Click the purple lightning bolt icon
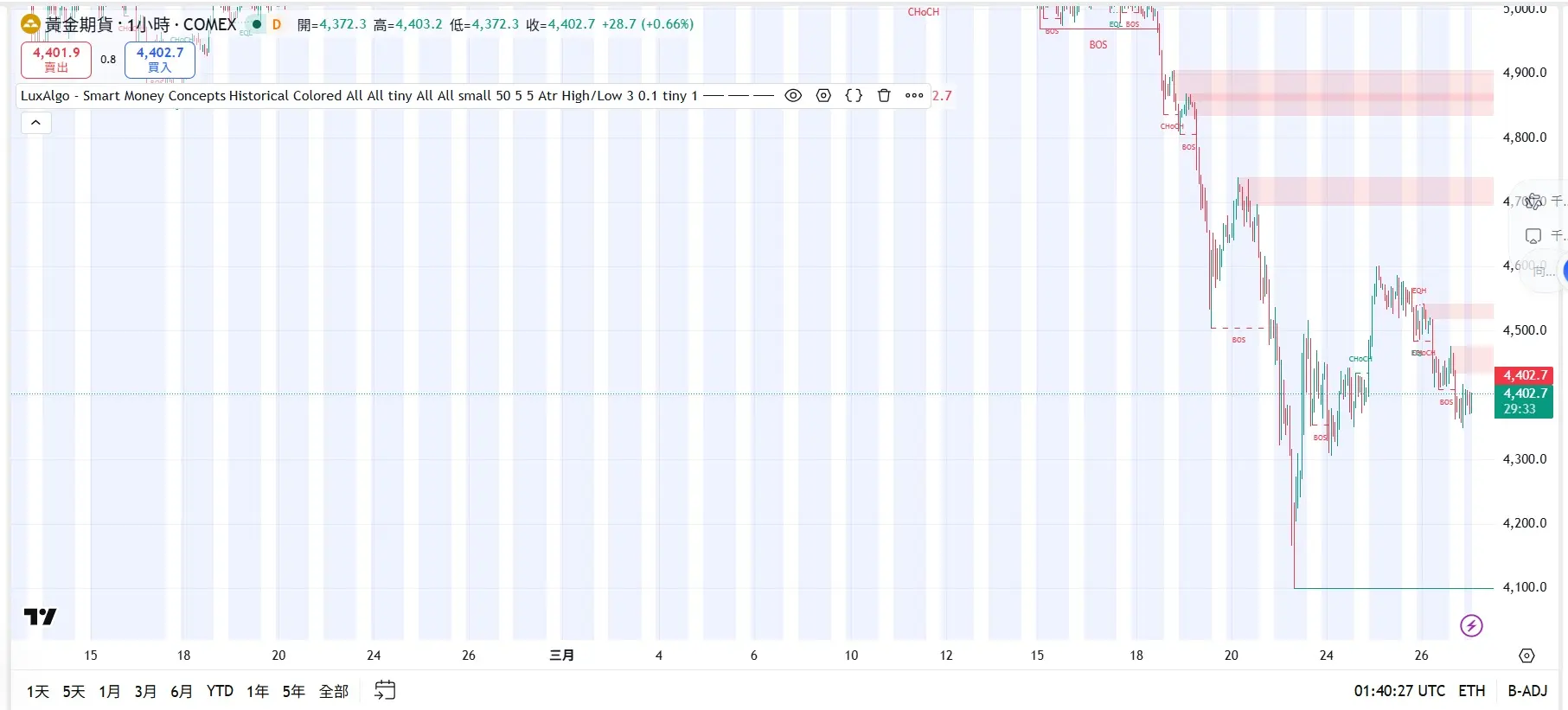Screen dimensions: 1568x710 coord(1471,625)
